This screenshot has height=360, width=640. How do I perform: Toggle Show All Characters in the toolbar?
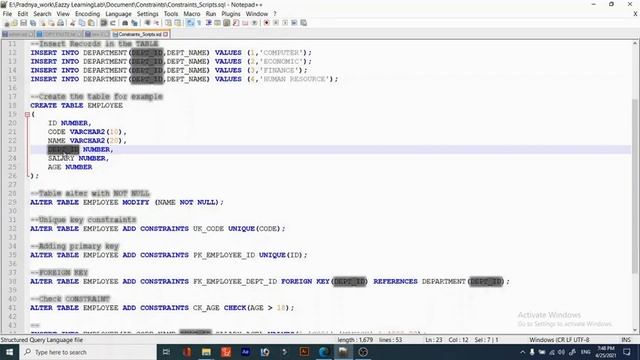(199, 23)
